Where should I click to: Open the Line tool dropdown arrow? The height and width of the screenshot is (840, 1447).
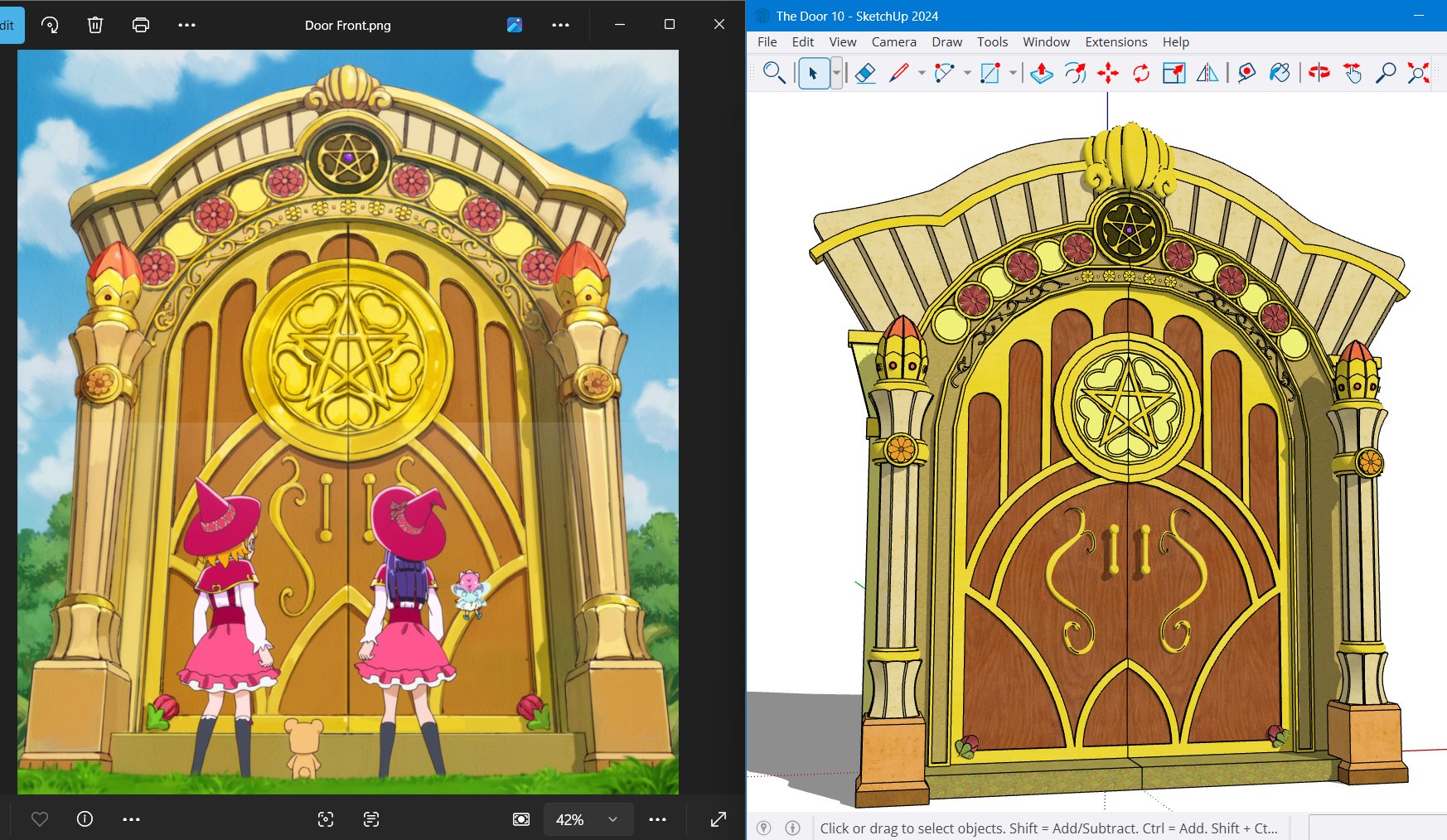point(922,73)
